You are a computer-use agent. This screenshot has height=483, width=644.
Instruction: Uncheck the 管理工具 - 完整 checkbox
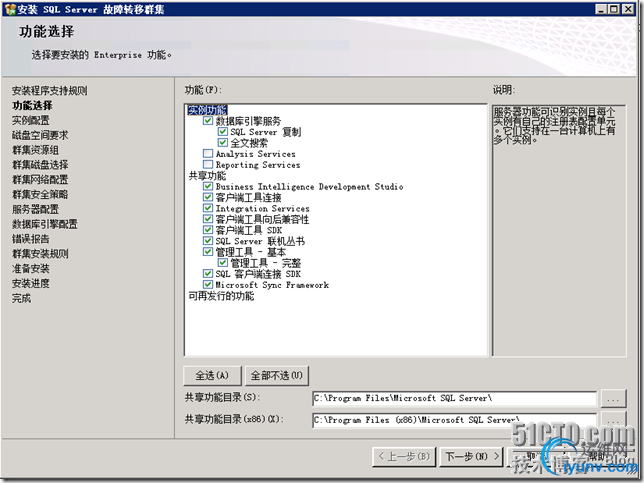point(223,262)
